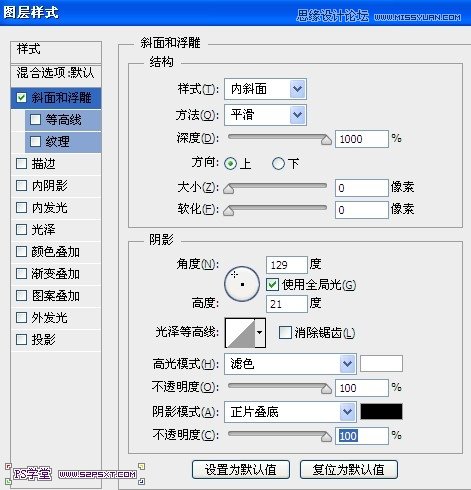Click the 软化 pixel value field
The image size is (471, 490).
[x=362, y=210]
